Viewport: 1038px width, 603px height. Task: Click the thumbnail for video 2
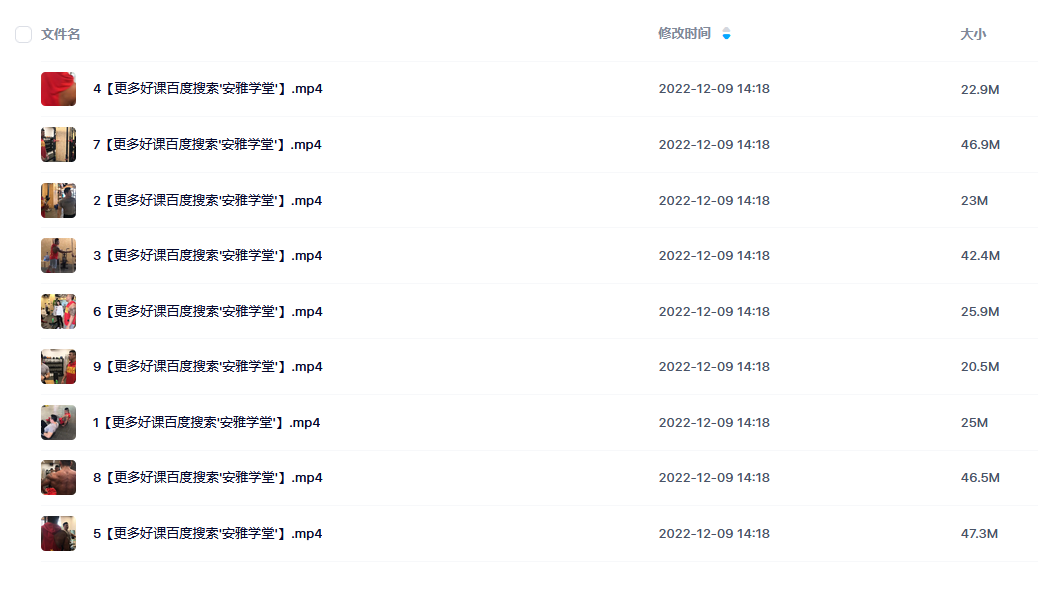58,201
